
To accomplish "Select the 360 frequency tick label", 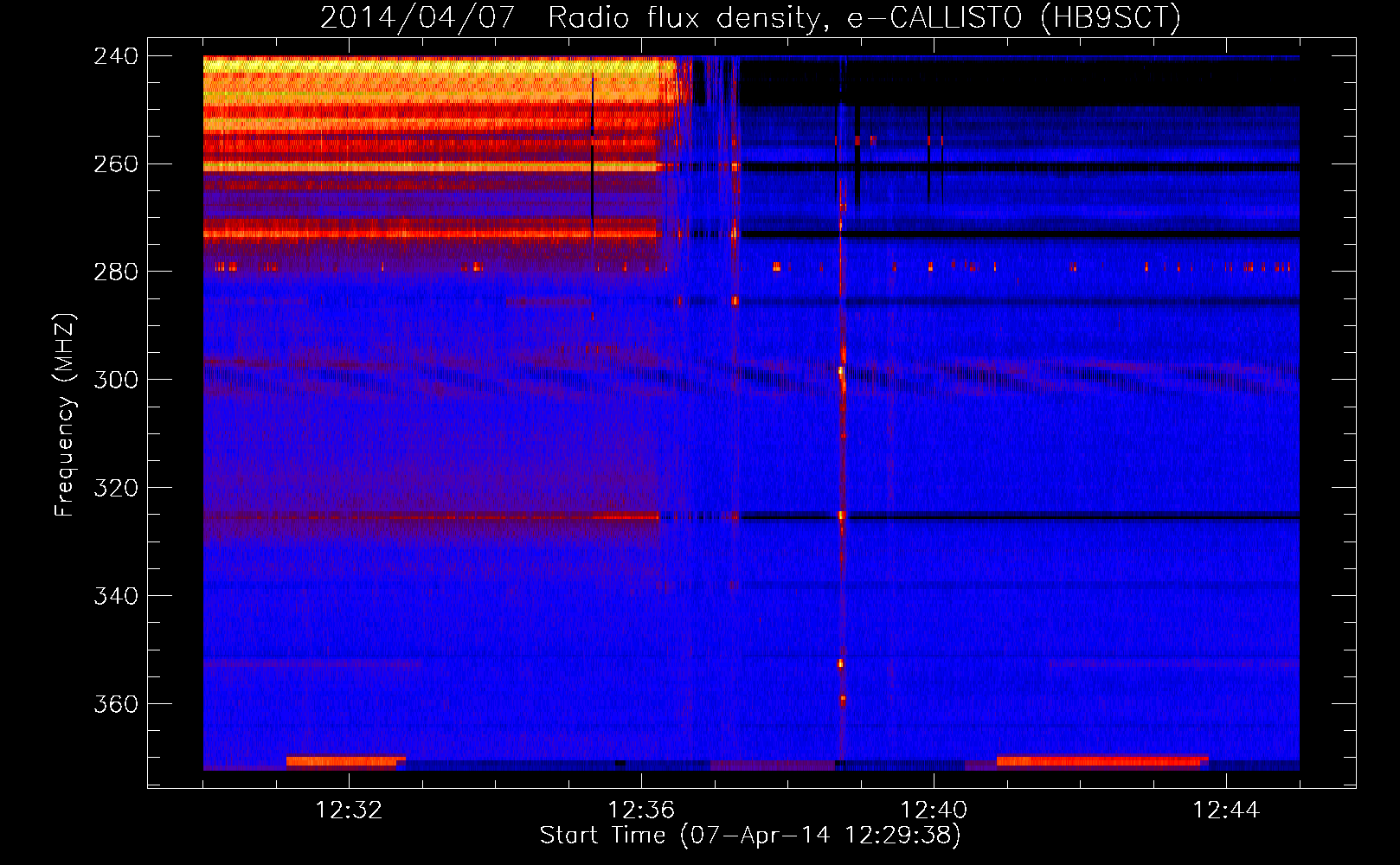I will (x=116, y=705).
